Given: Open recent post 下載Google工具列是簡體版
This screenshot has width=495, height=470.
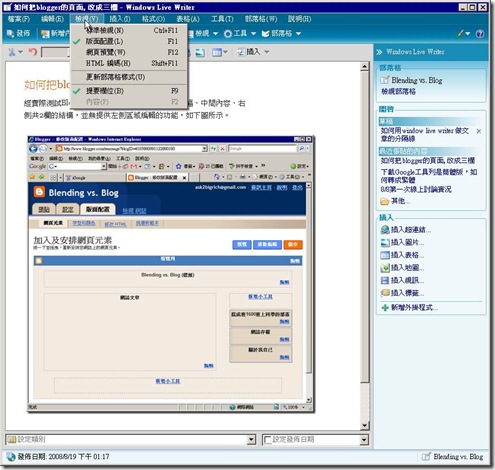Looking at the screenshot, I should [429, 176].
